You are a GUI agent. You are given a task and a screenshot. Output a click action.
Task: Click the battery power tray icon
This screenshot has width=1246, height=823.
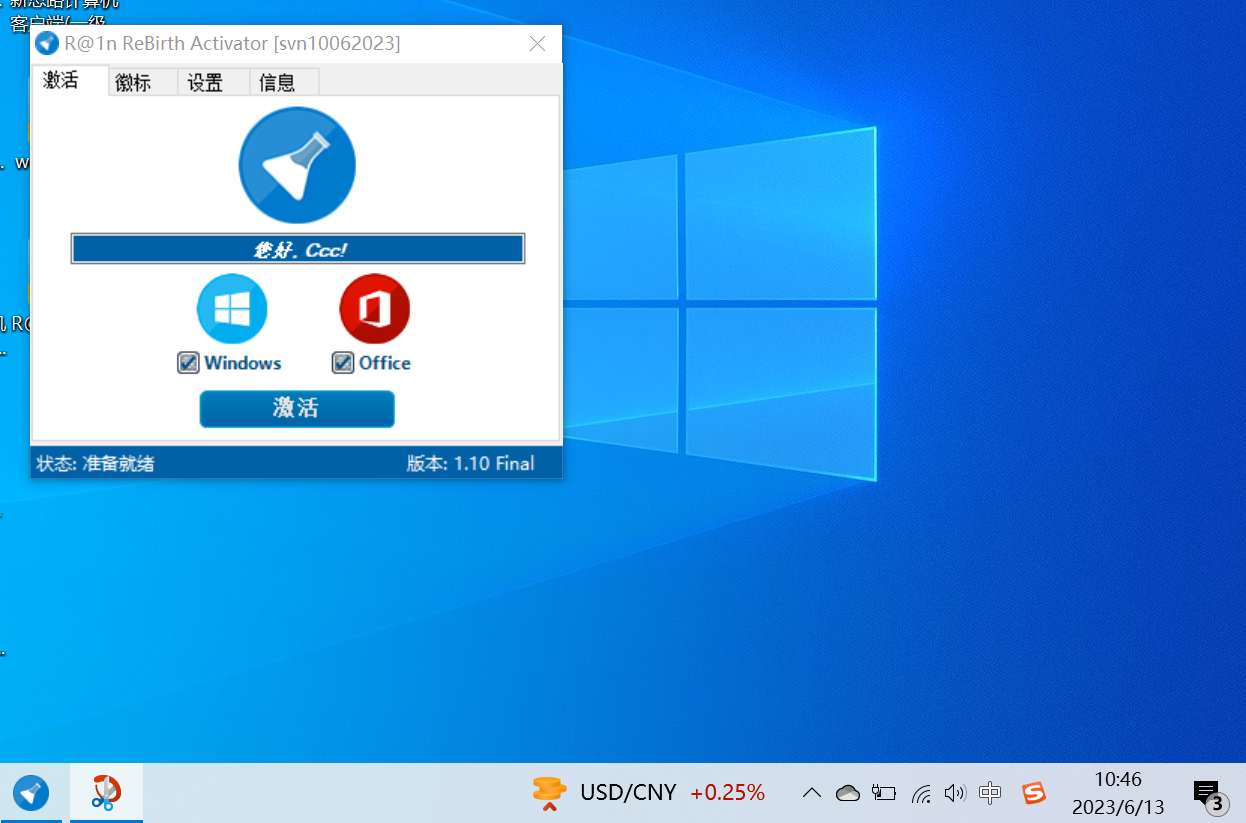[884, 793]
